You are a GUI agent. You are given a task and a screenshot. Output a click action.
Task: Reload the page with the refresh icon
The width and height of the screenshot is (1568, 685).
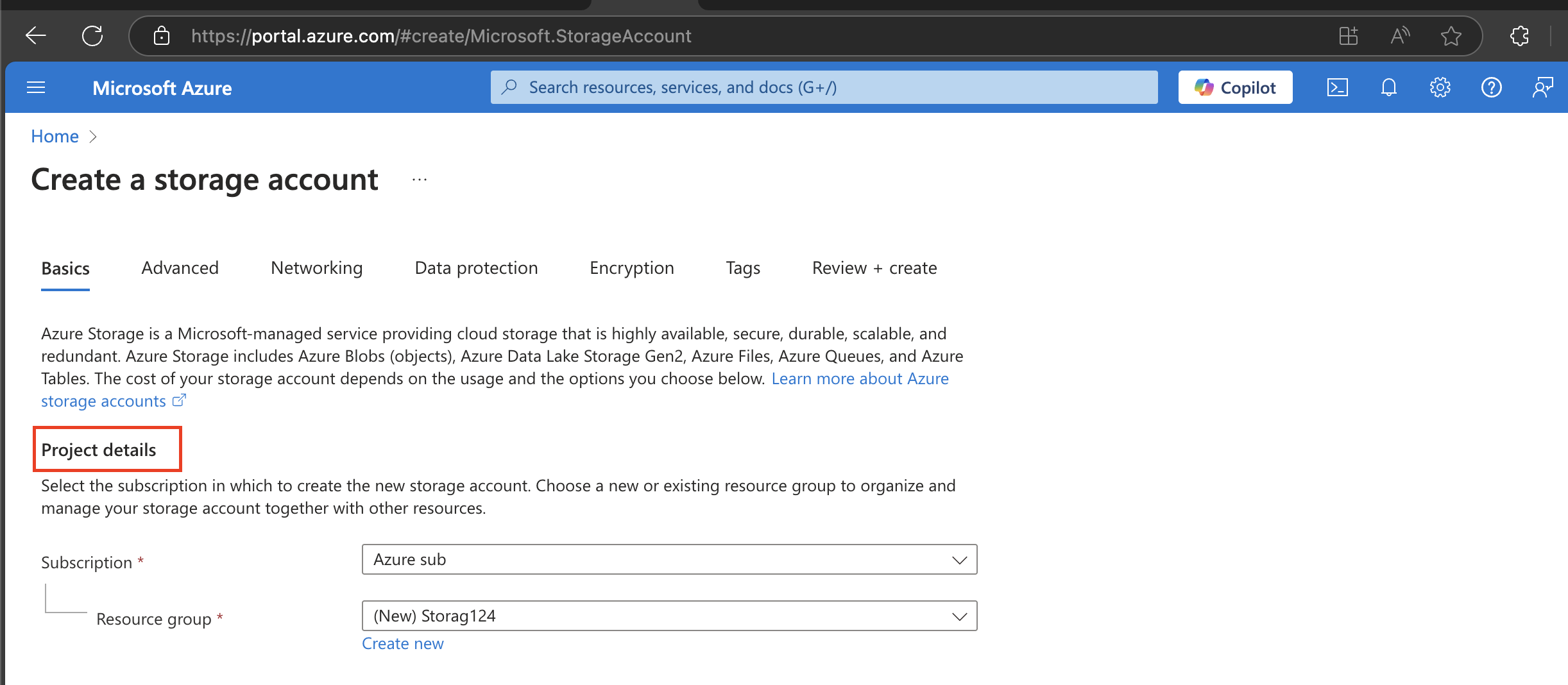(92, 36)
